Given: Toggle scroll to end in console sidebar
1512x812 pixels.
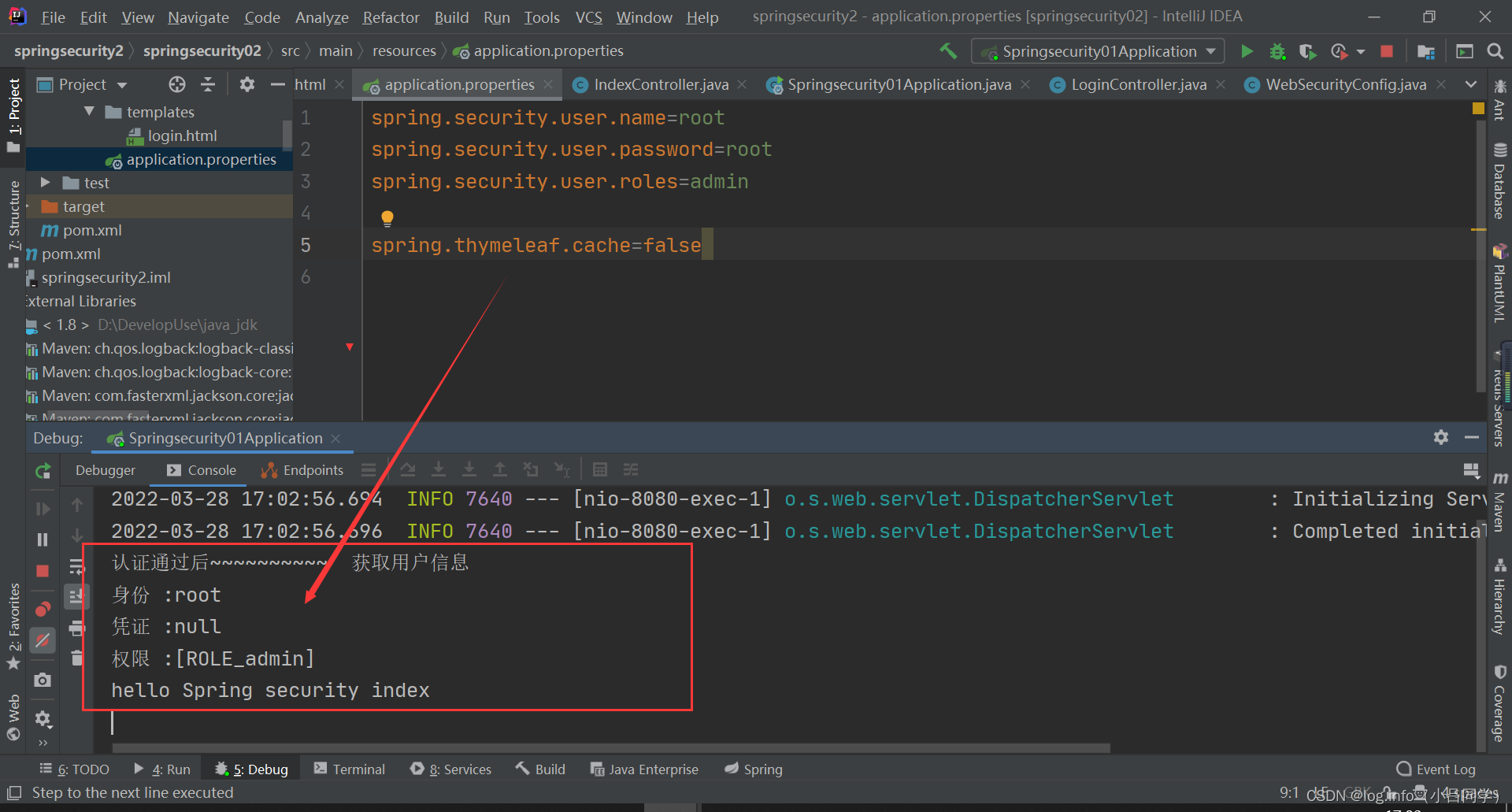Looking at the screenshot, I should [76, 596].
